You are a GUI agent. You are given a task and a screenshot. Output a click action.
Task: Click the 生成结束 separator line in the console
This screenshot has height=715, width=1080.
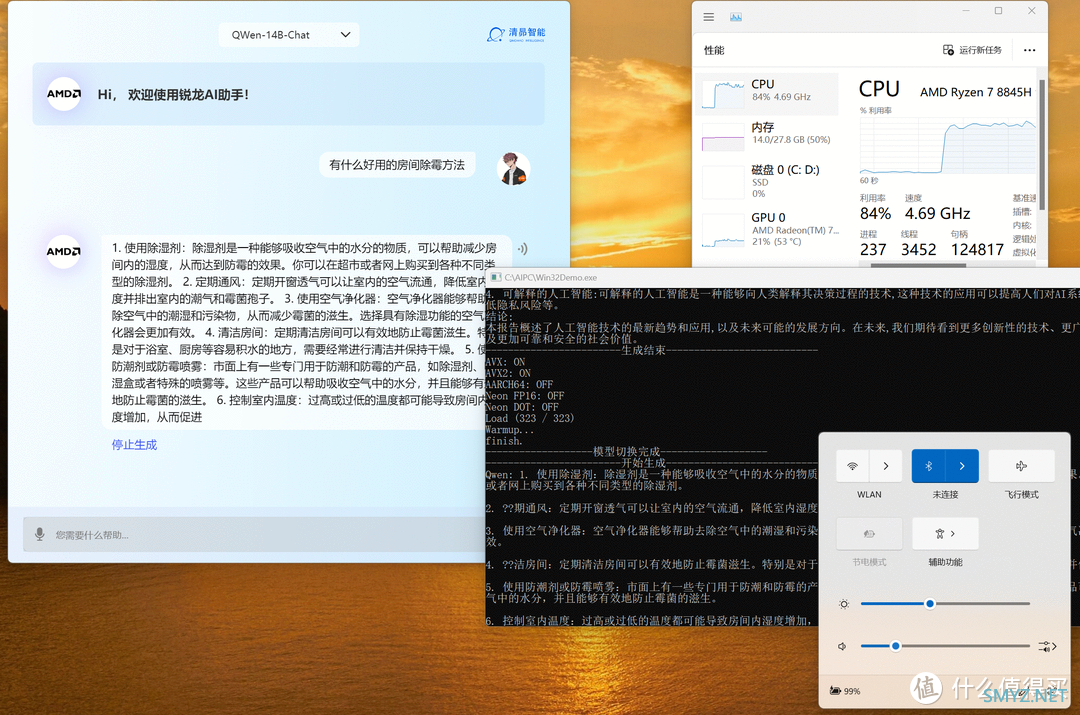click(x=652, y=350)
